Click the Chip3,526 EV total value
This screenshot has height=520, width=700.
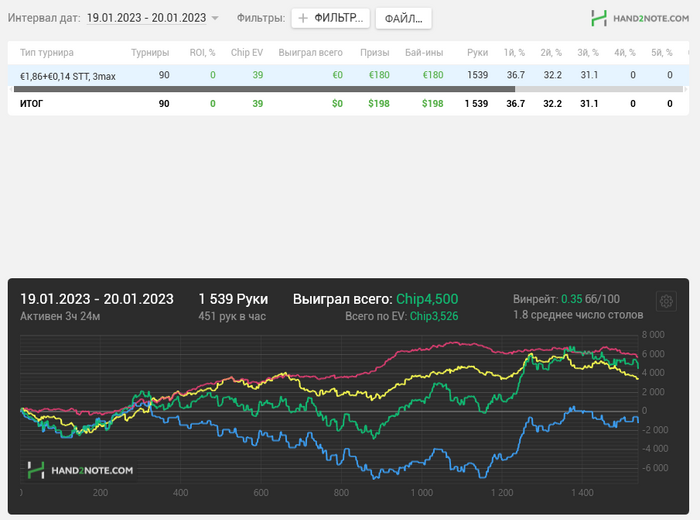click(434, 316)
